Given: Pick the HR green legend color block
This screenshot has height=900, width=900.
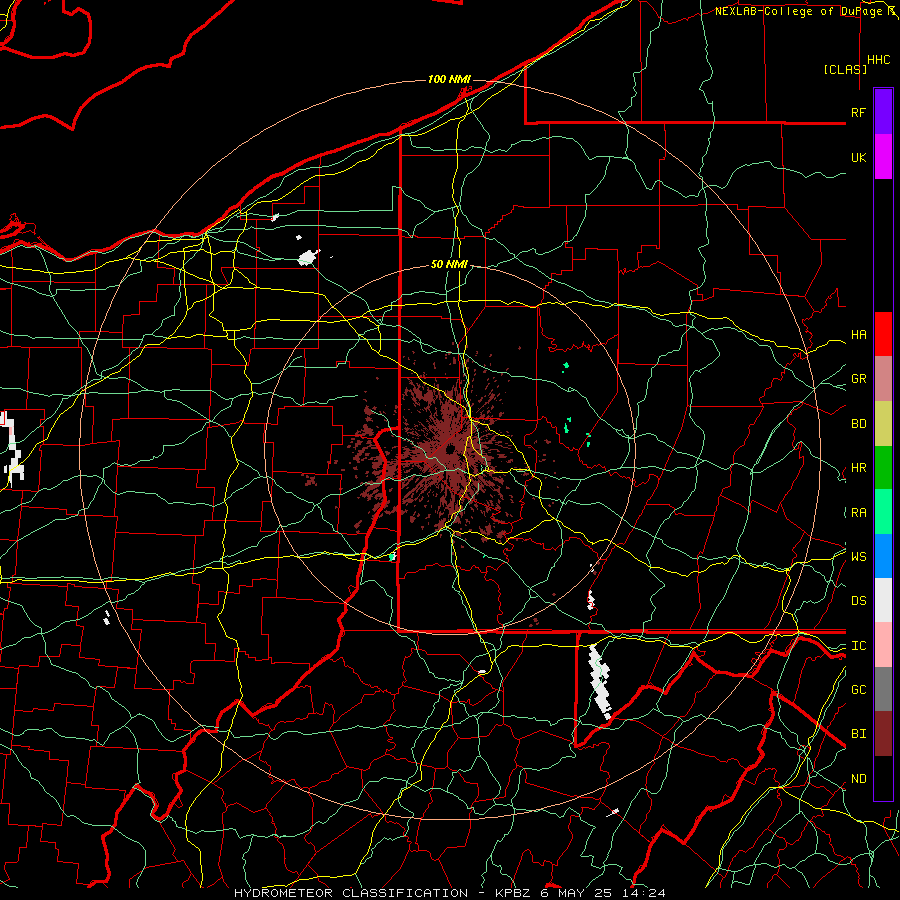Looking at the screenshot, I should point(883,468).
